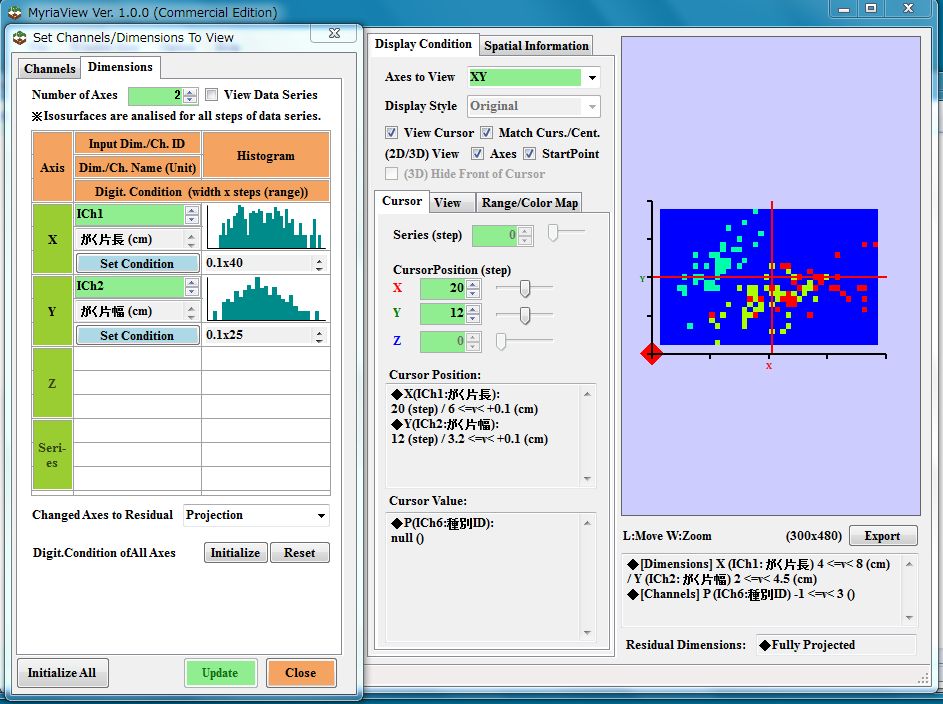Toggle the View Cursor checkbox
The image size is (943, 704).
(x=392, y=133)
